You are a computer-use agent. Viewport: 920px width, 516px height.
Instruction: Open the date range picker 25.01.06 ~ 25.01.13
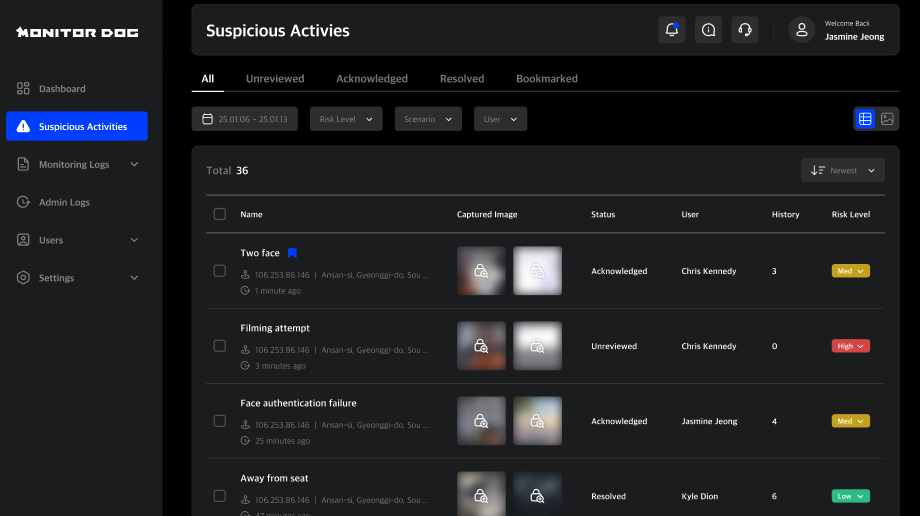[245, 119]
